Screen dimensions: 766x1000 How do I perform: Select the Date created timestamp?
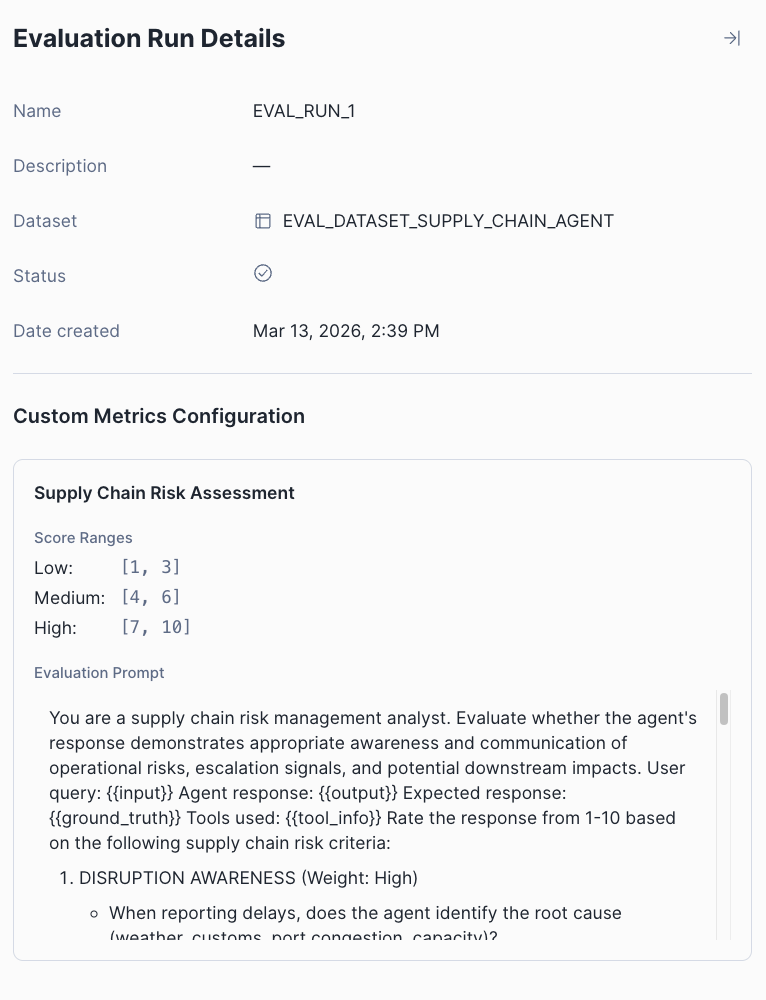(x=346, y=331)
